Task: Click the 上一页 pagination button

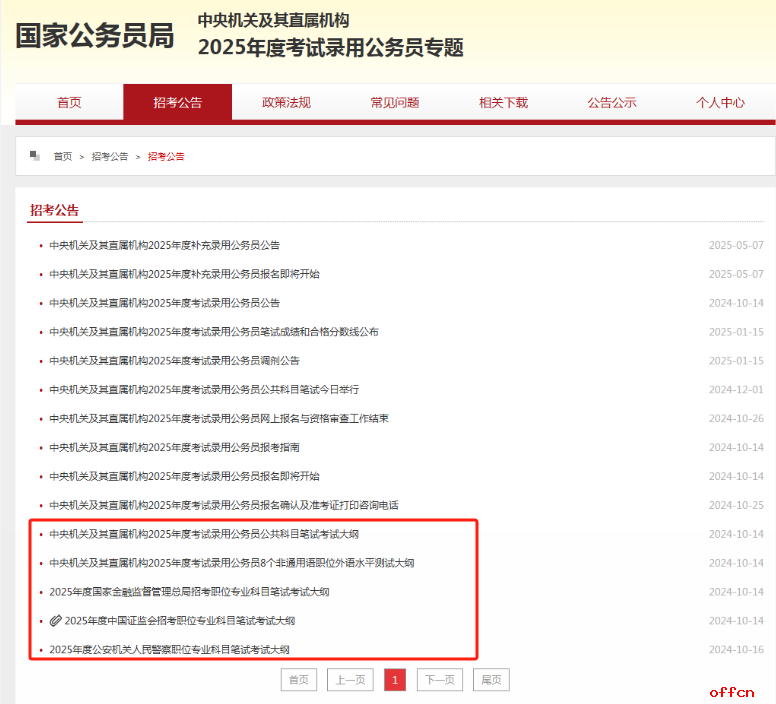Action: point(350,680)
